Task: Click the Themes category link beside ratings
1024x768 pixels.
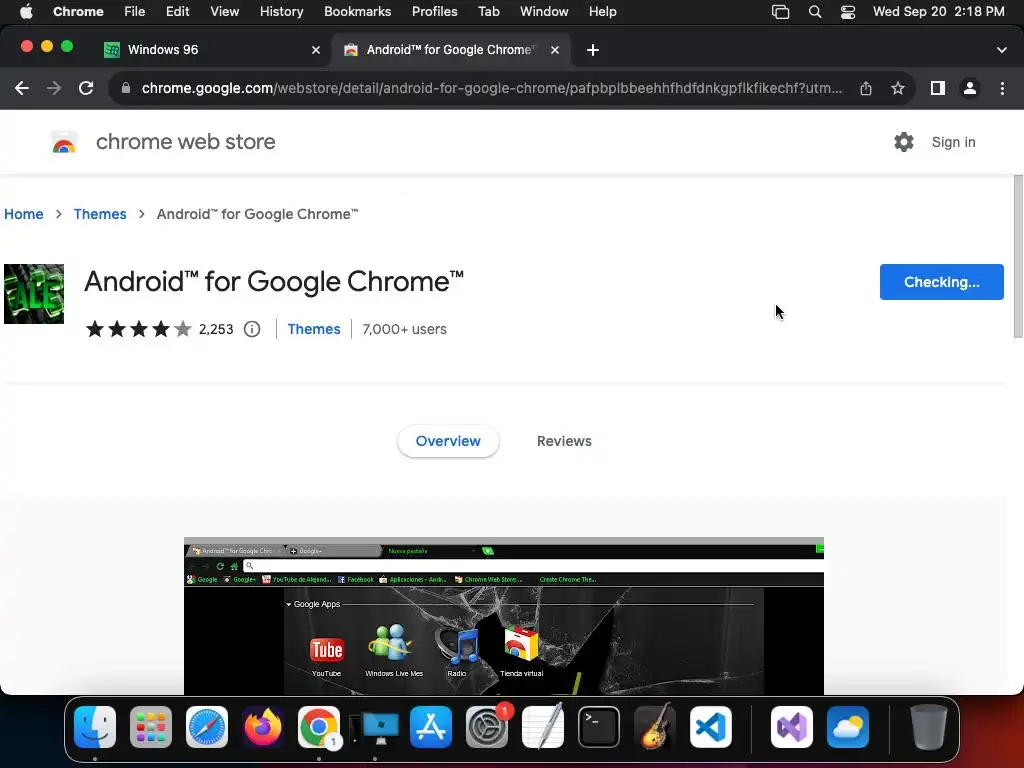Action: [x=314, y=329]
